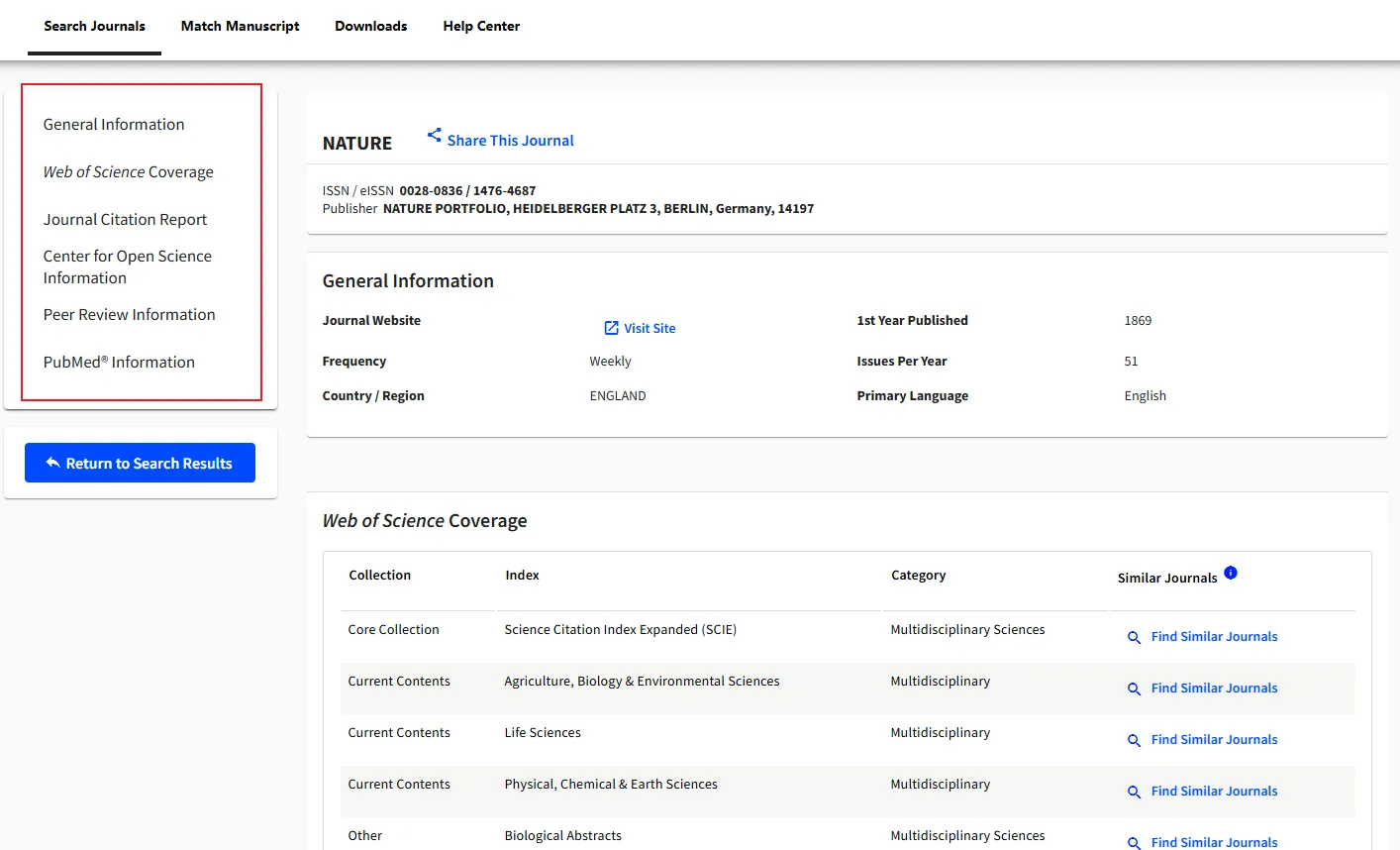The height and width of the screenshot is (850, 1400).
Task: Click the Primary Language value English
Action: (x=1145, y=396)
